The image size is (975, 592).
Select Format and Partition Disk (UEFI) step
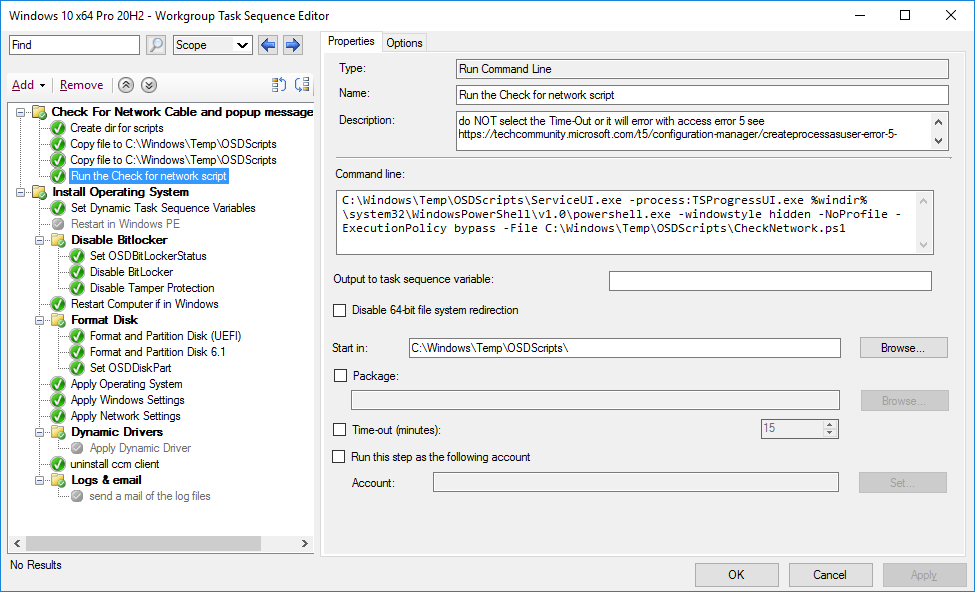pyautogui.click(x=165, y=336)
